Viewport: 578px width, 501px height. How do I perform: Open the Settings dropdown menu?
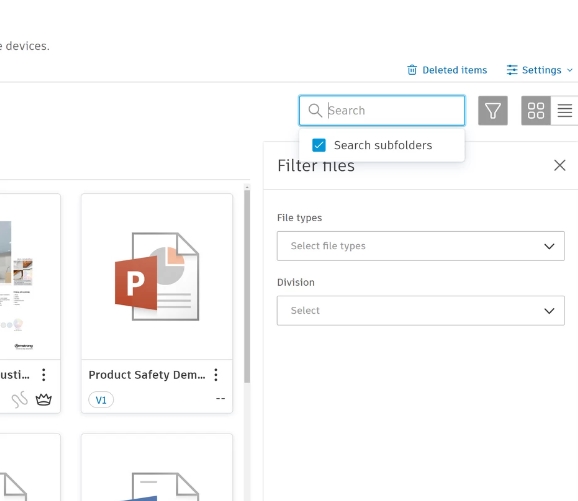tap(540, 70)
